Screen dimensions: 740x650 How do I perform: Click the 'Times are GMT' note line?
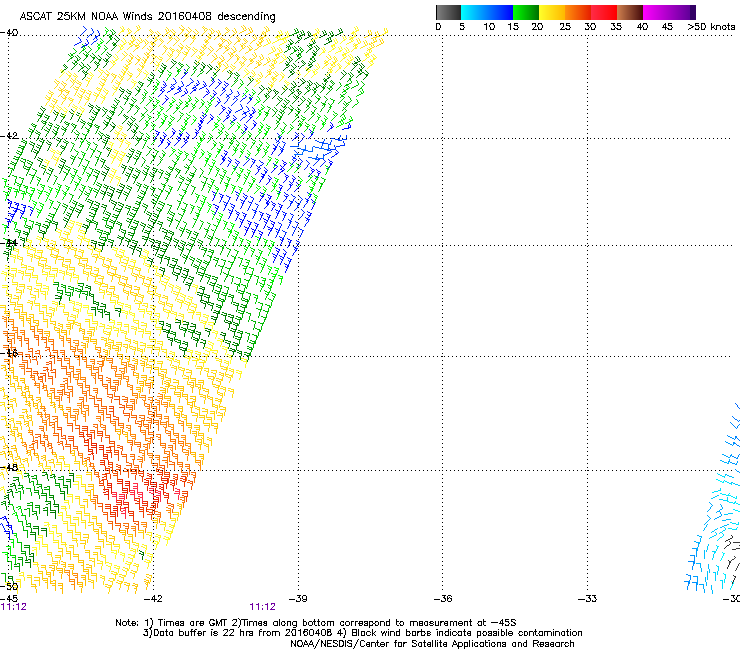tap(316, 623)
